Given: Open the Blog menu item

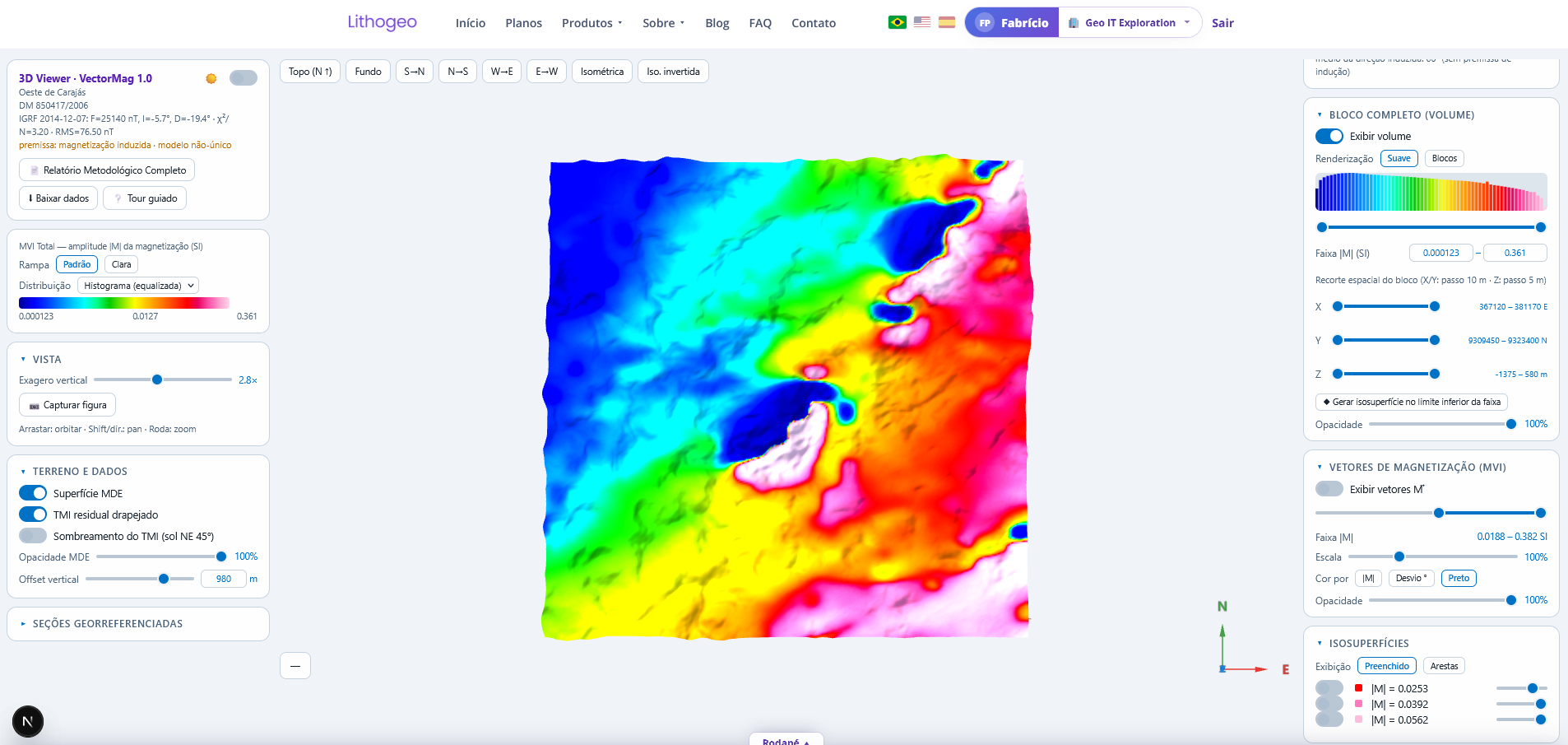Looking at the screenshot, I should click(717, 23).
